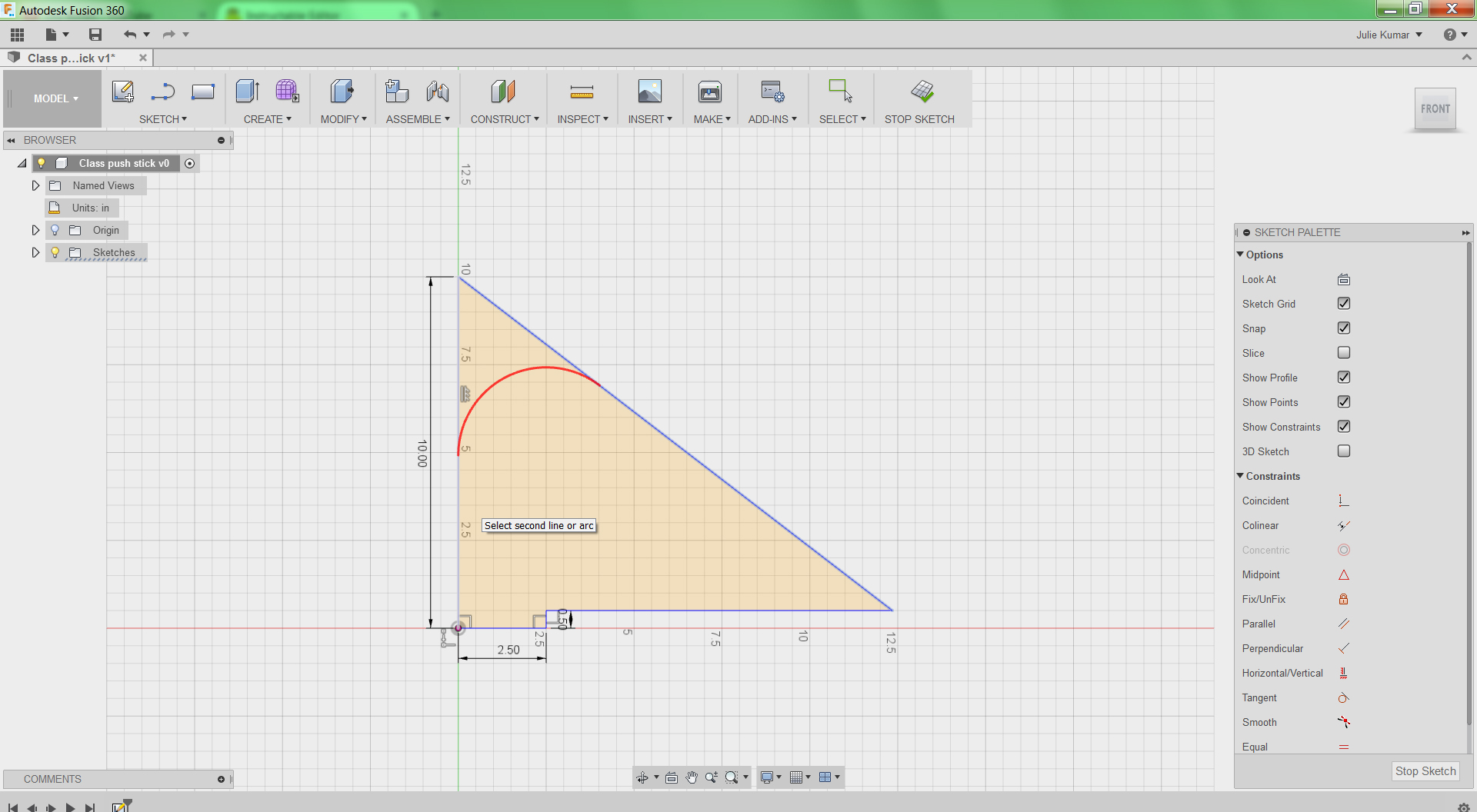Click the New Component assemble icon

[397, 92]
